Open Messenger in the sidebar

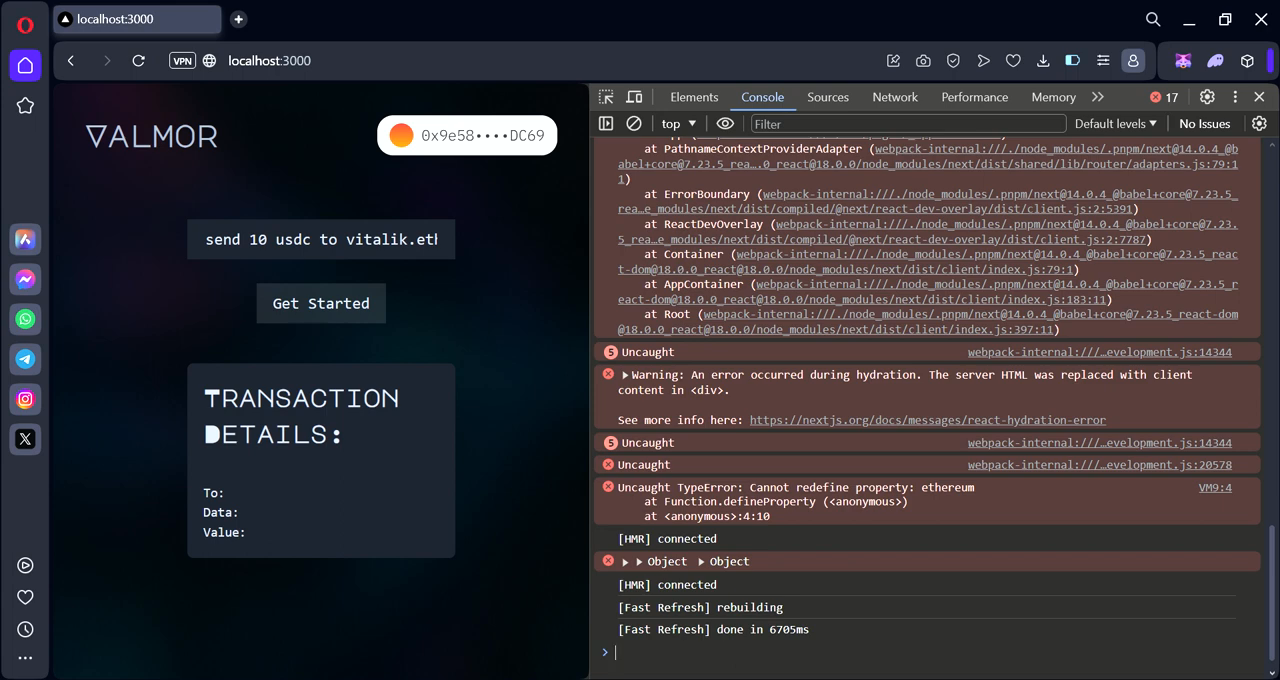pyautogui.click(x=25, y=280)
